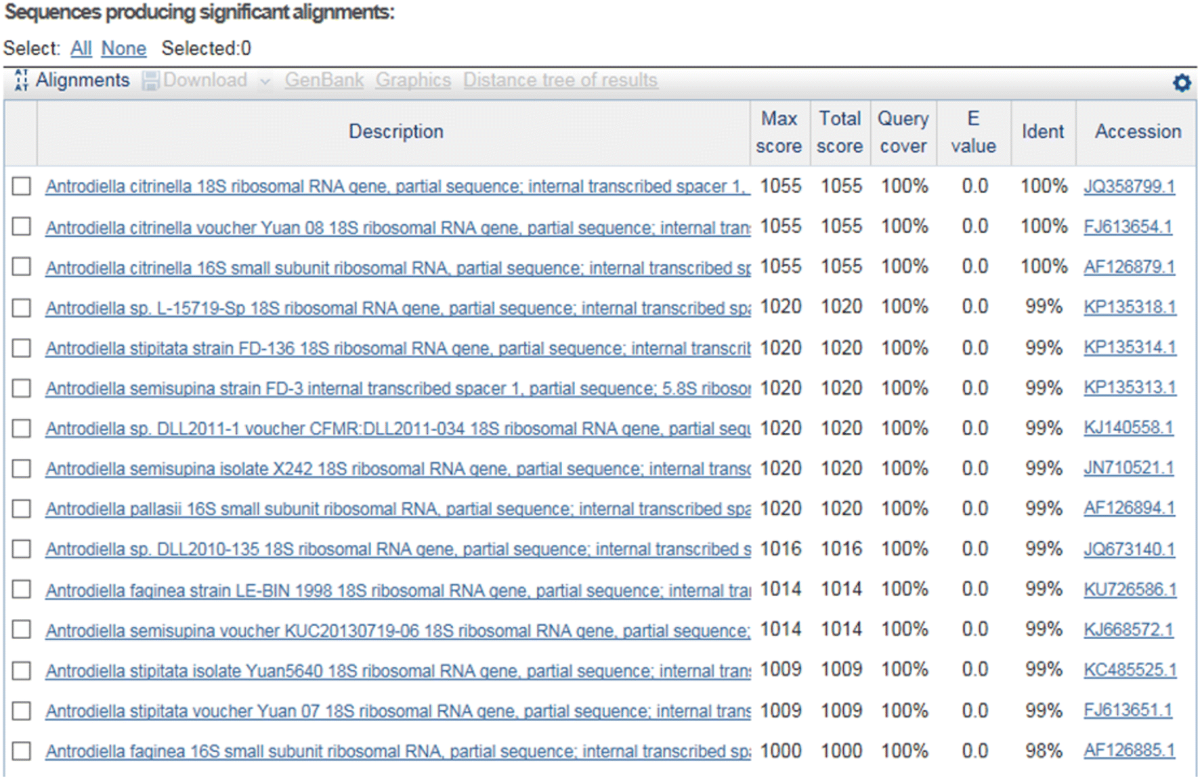Sort by the Max score column
Viewport: 1200px width, 779px height.
(x=779, y=132)
